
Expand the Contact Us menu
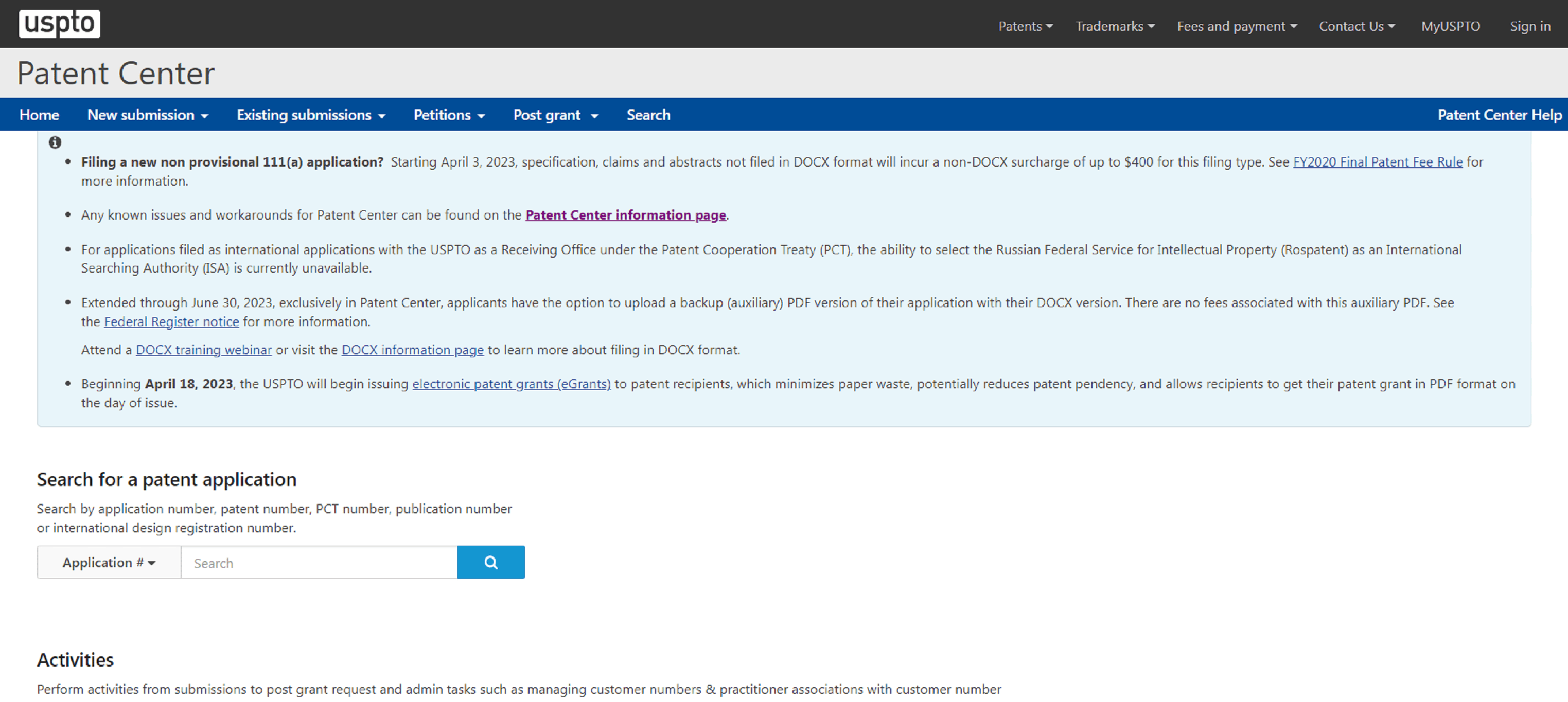coord(1357,26)
